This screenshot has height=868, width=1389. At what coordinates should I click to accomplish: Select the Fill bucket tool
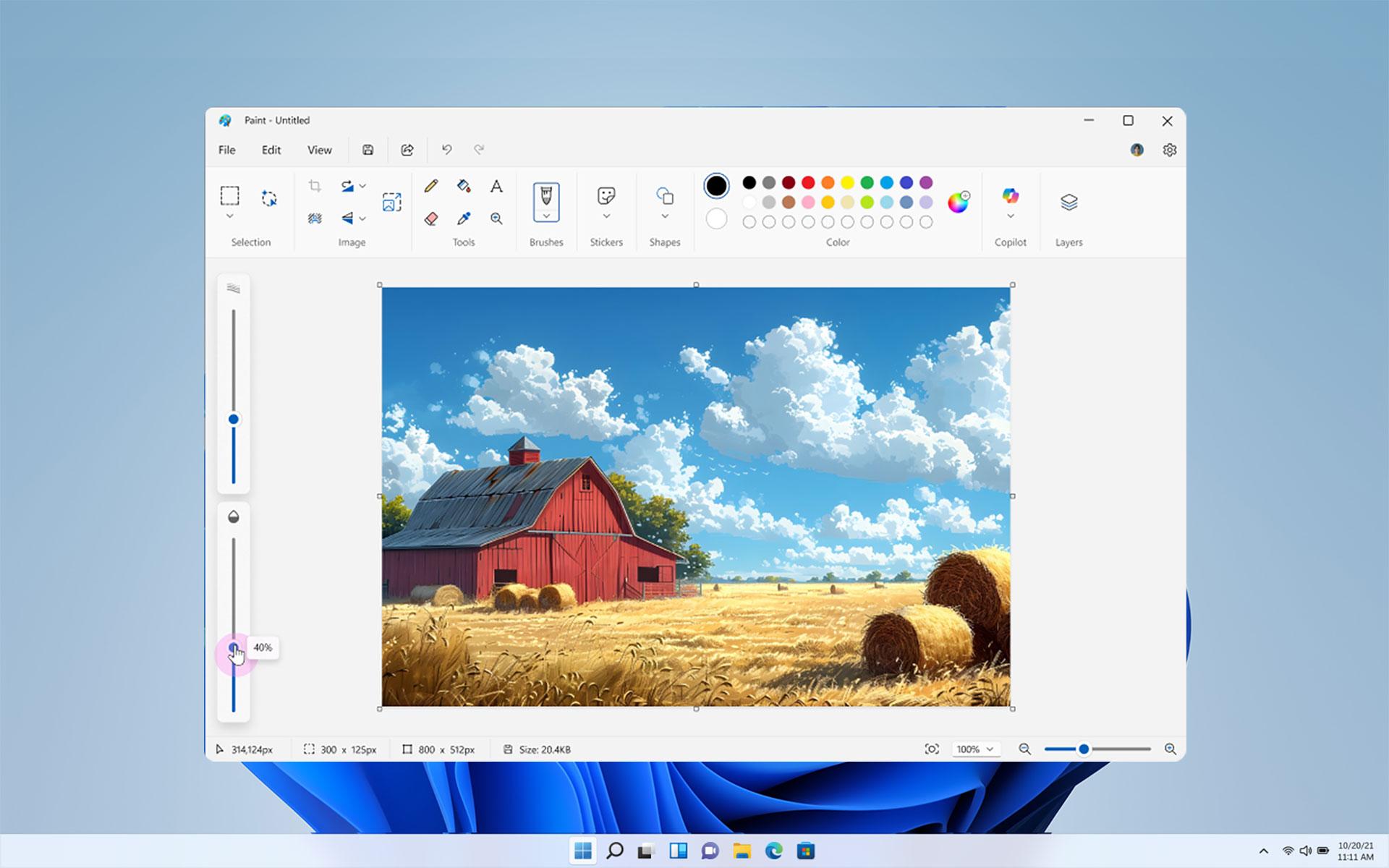[464, 186]
